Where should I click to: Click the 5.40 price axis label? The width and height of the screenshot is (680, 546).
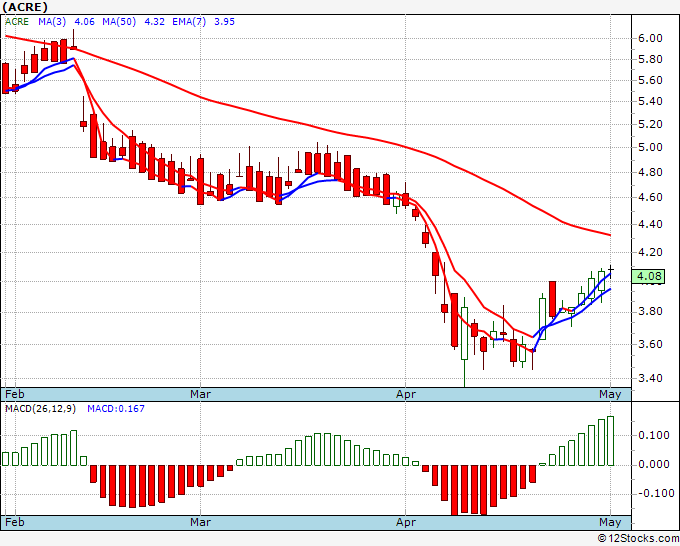tap(650, 101)
